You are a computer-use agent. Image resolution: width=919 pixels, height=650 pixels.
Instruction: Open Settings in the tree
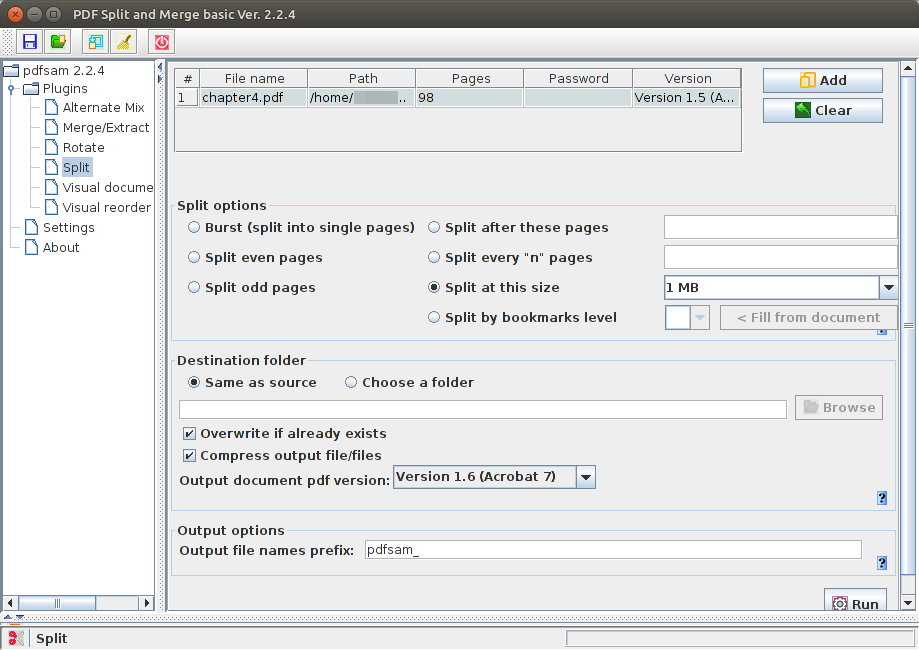click(69, 227)
